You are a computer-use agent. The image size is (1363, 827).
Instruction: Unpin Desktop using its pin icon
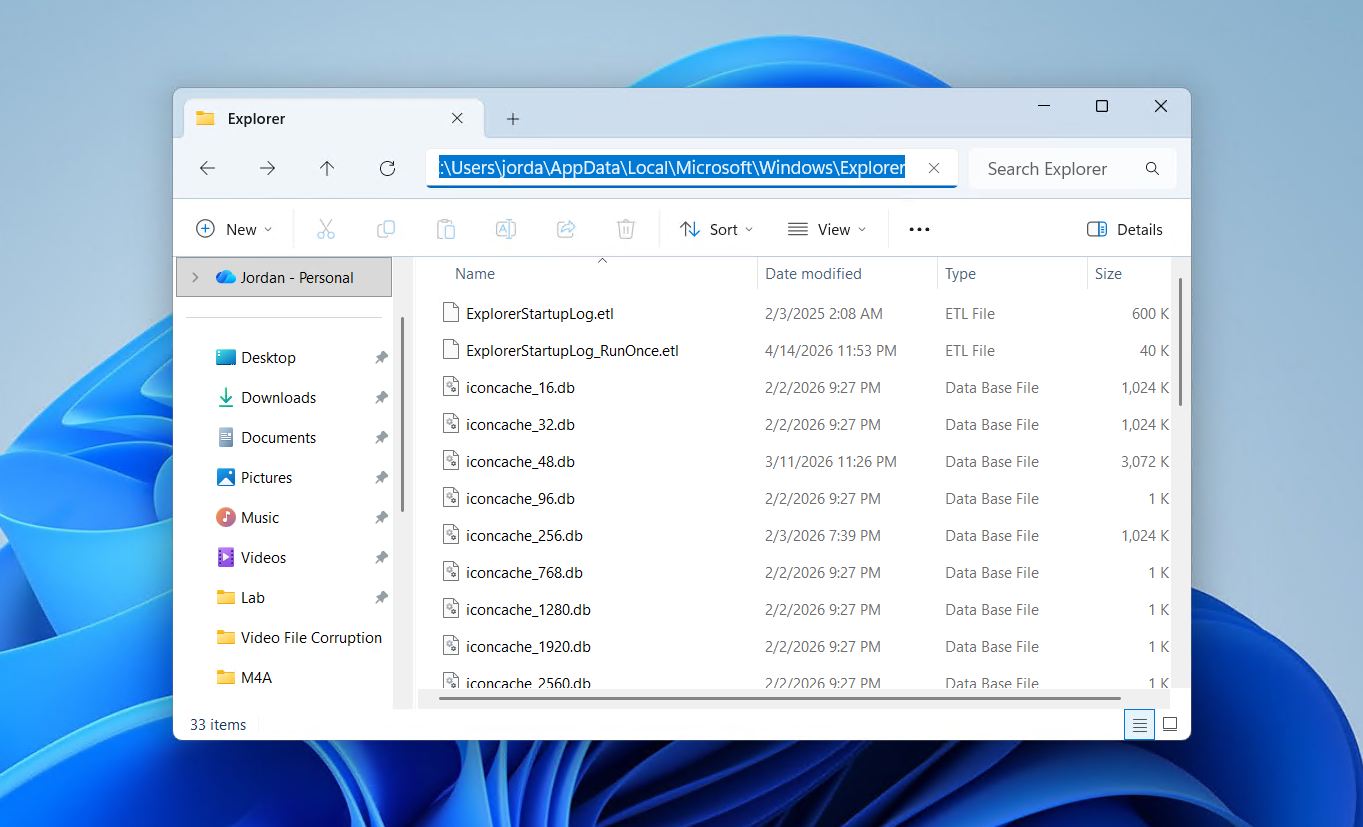point(381,357)
